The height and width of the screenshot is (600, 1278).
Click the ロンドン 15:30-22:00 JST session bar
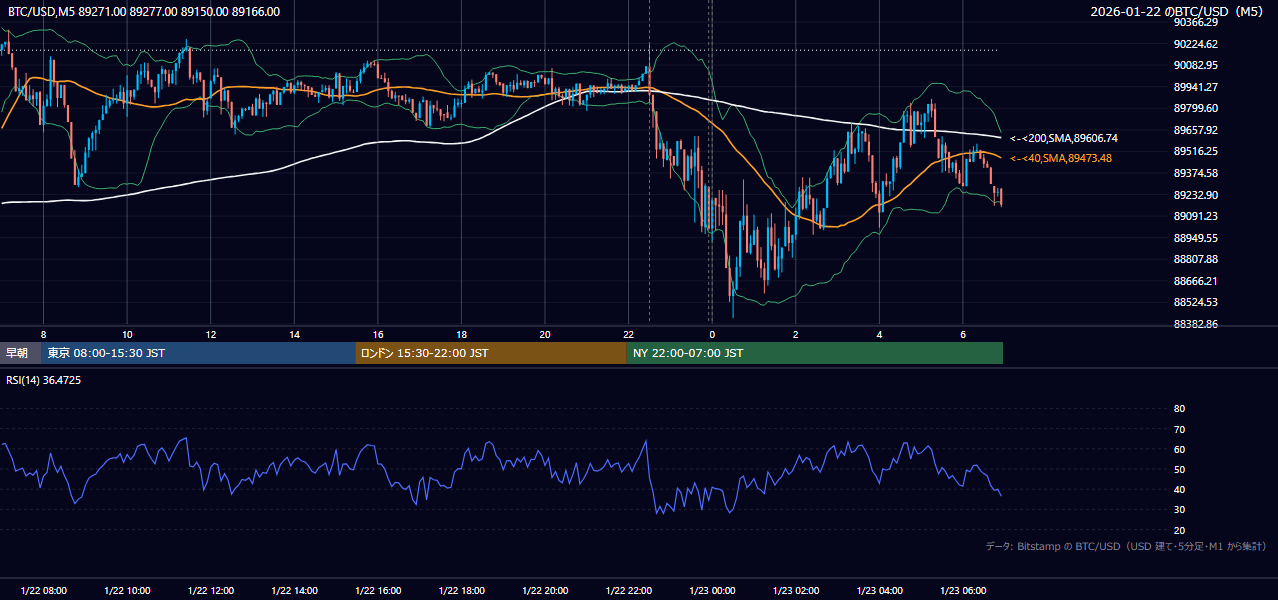491,353
